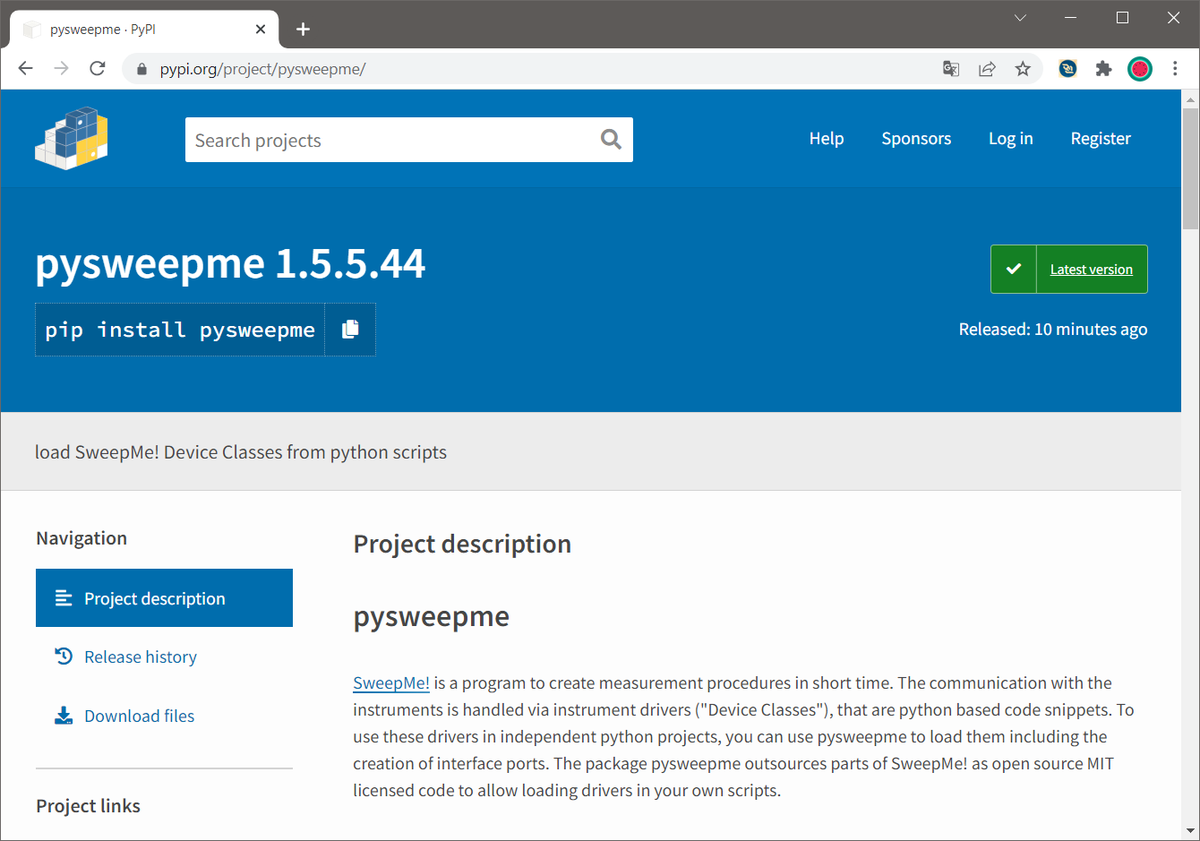Click the Project links heading
This screenshot has height=841, width=1200.
88,806
